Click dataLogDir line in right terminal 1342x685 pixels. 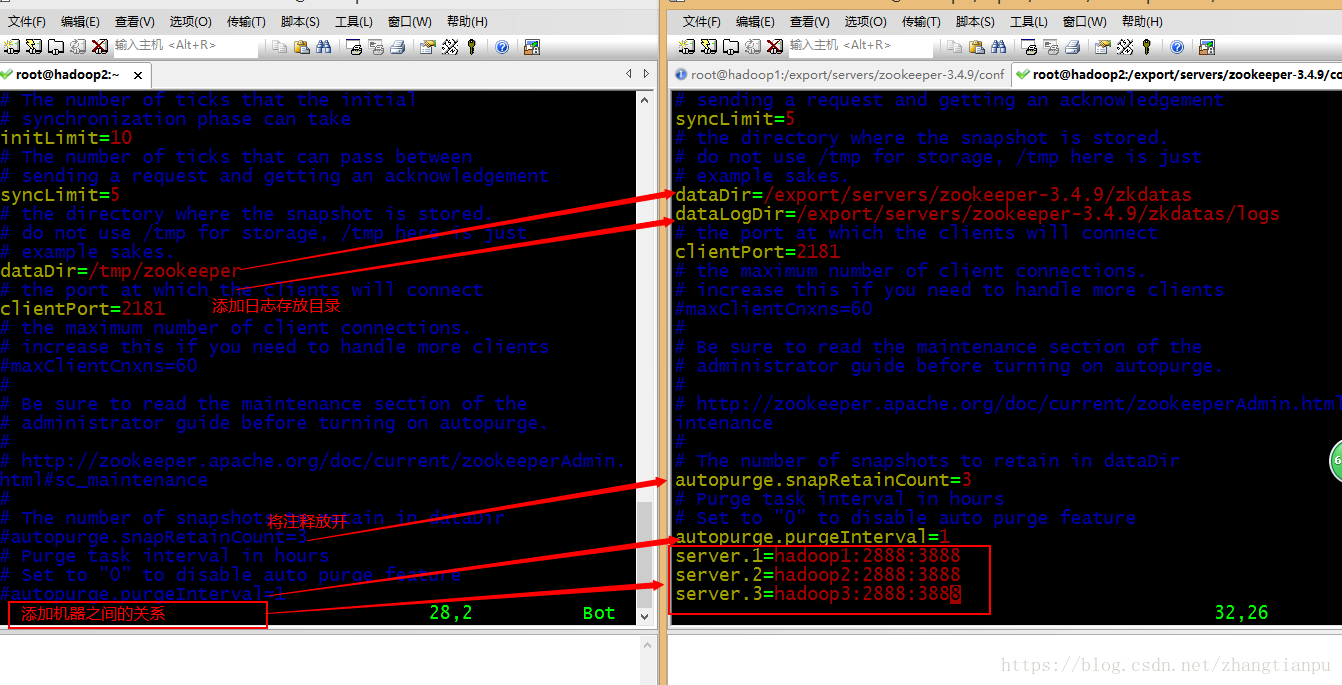point(977,214)
